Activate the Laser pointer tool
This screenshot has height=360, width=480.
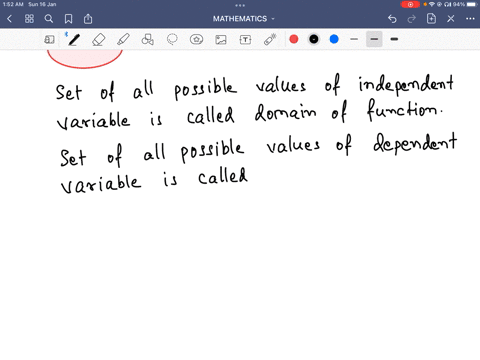click(270, 39)
